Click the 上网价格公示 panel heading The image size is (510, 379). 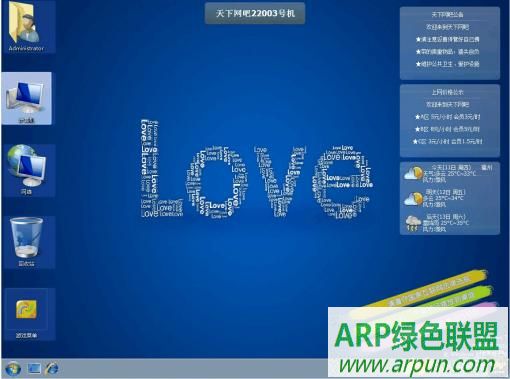click(x=448, y=92)
